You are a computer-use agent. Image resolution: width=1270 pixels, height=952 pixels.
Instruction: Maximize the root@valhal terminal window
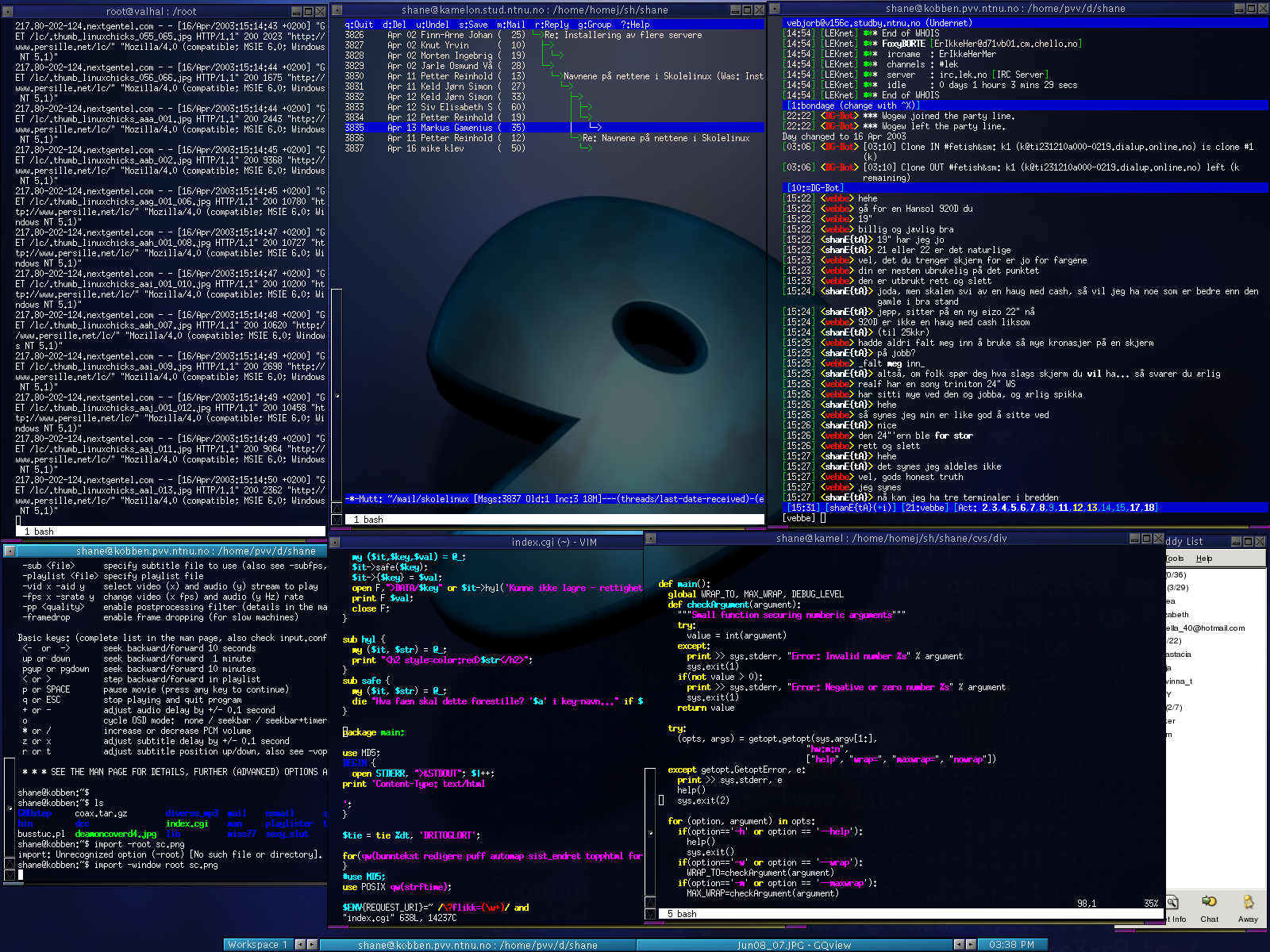click(309, 11)
